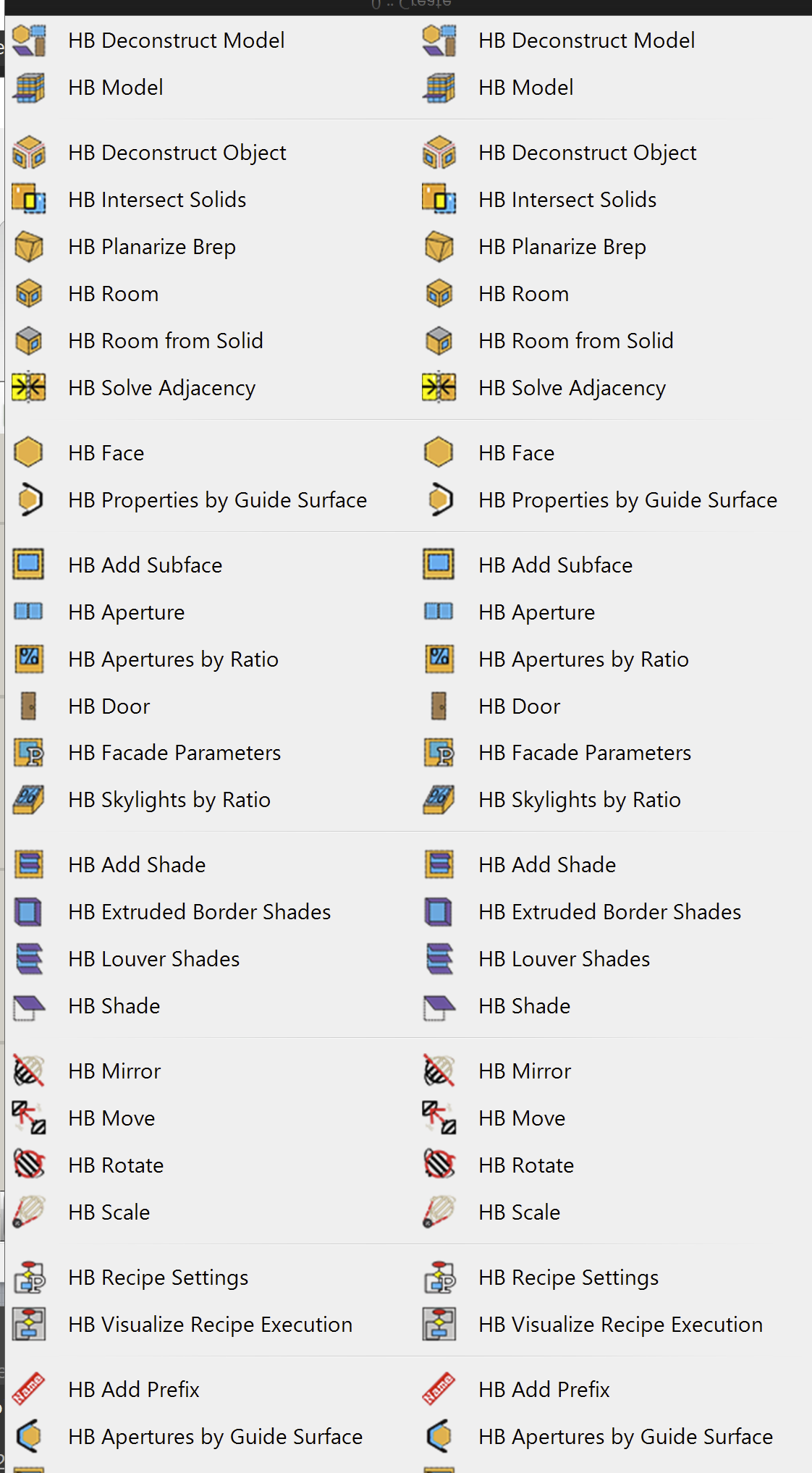Select HB Facade Parameters in the right column
812x1473 pixels.
[584, 753]
